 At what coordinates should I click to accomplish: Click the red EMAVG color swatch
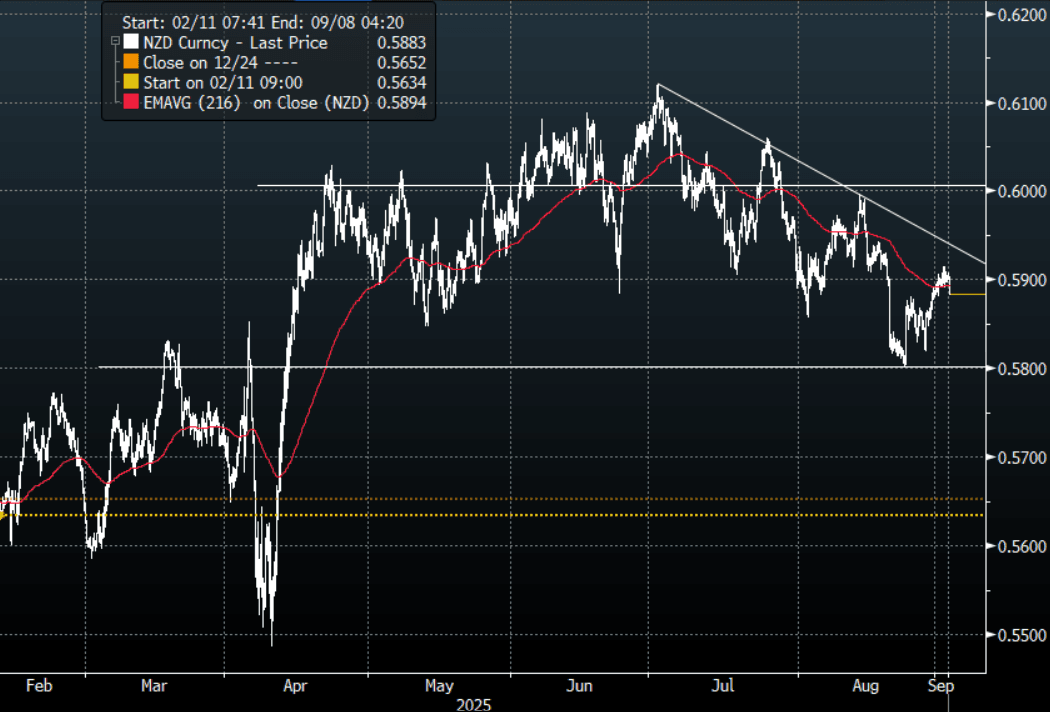point(130,103)
